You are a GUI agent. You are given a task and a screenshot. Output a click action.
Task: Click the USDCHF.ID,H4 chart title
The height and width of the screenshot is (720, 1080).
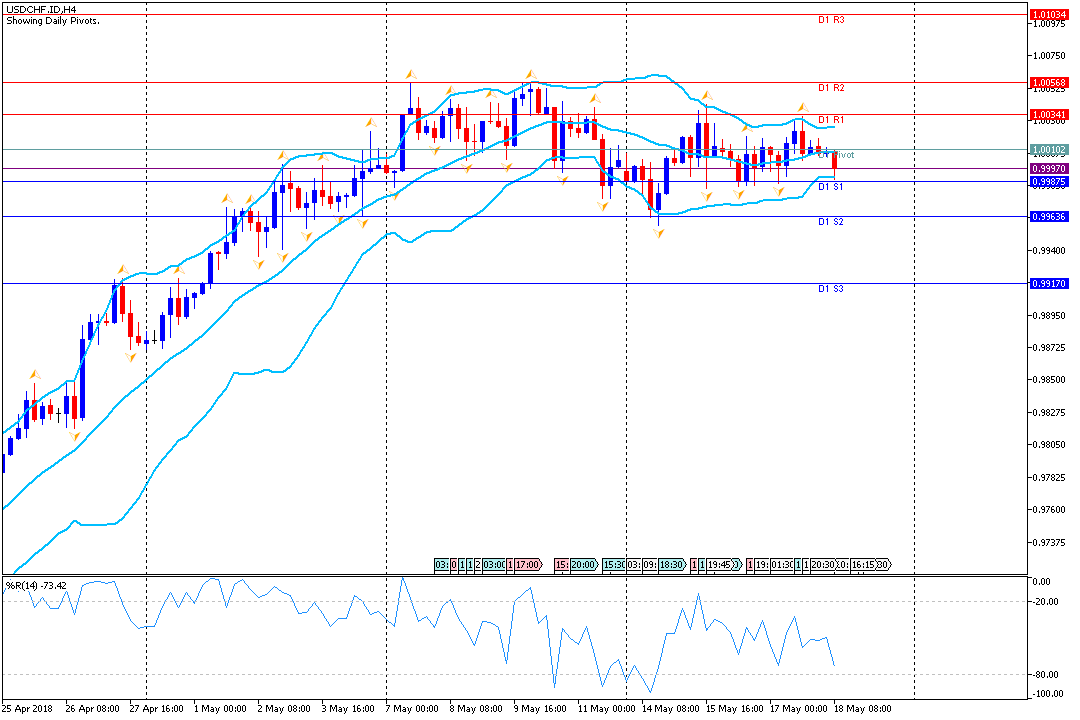42,8
